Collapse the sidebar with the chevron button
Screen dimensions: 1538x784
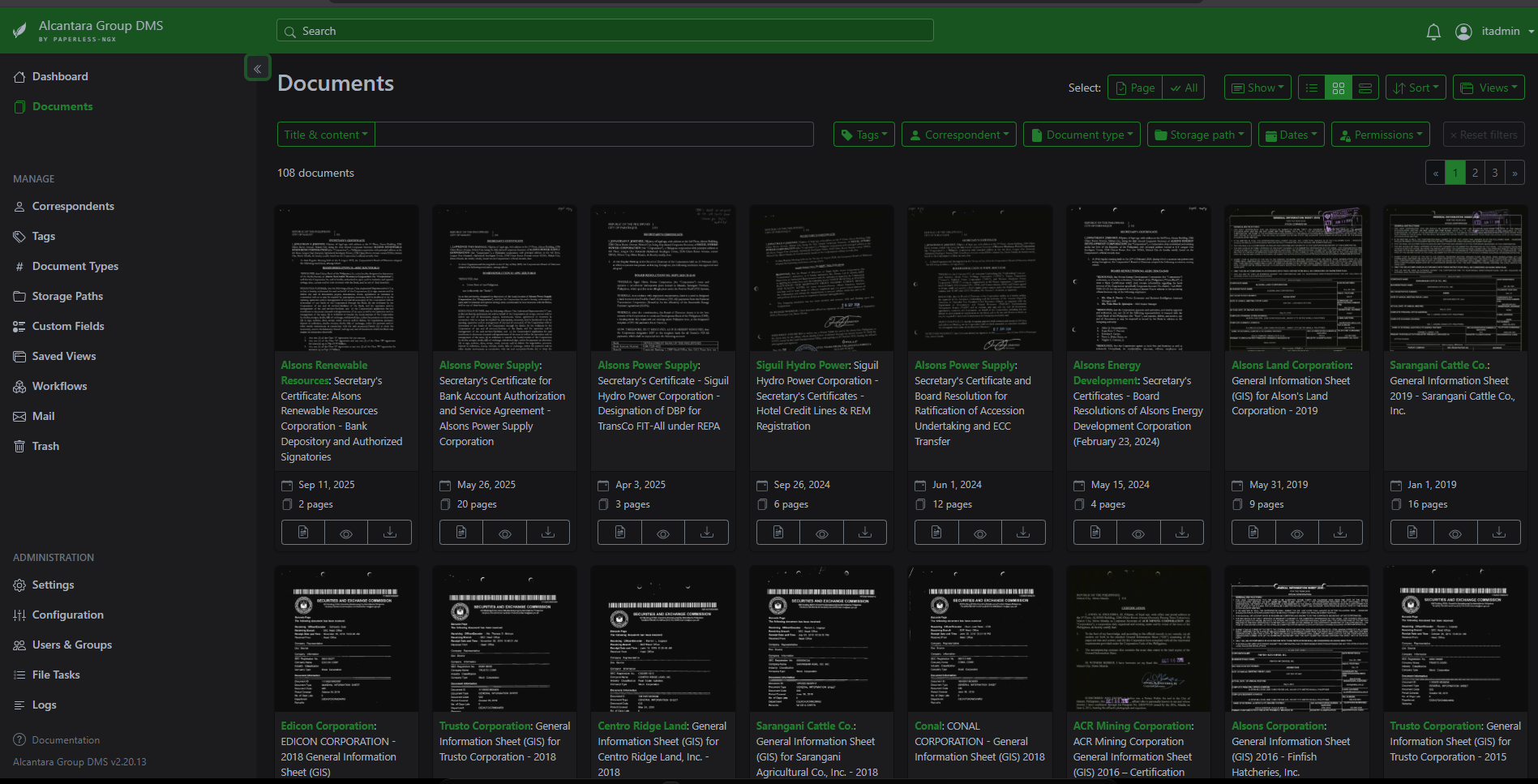click(x=257, y=69)
